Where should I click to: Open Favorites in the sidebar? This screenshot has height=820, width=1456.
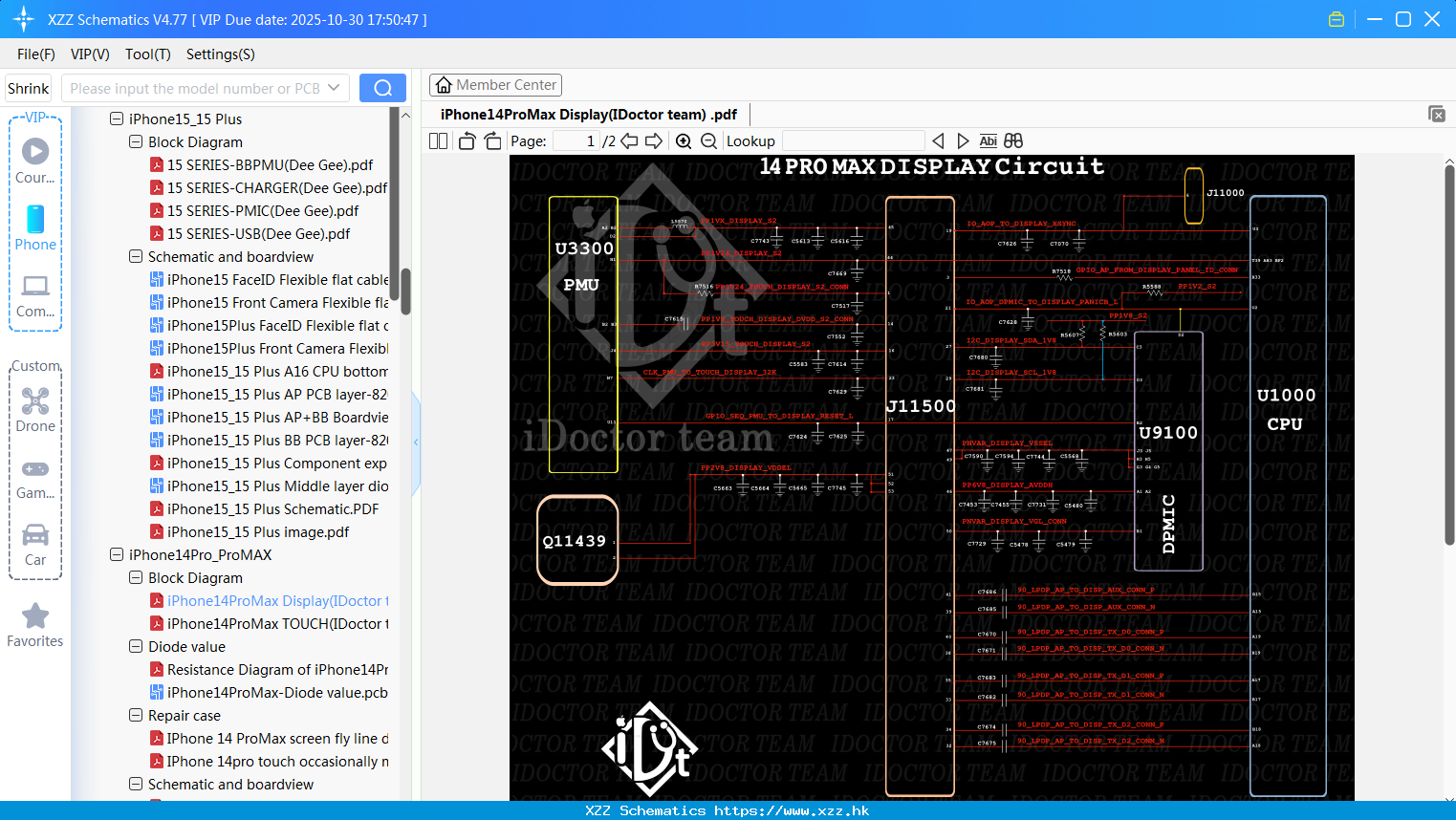[35, 626]
